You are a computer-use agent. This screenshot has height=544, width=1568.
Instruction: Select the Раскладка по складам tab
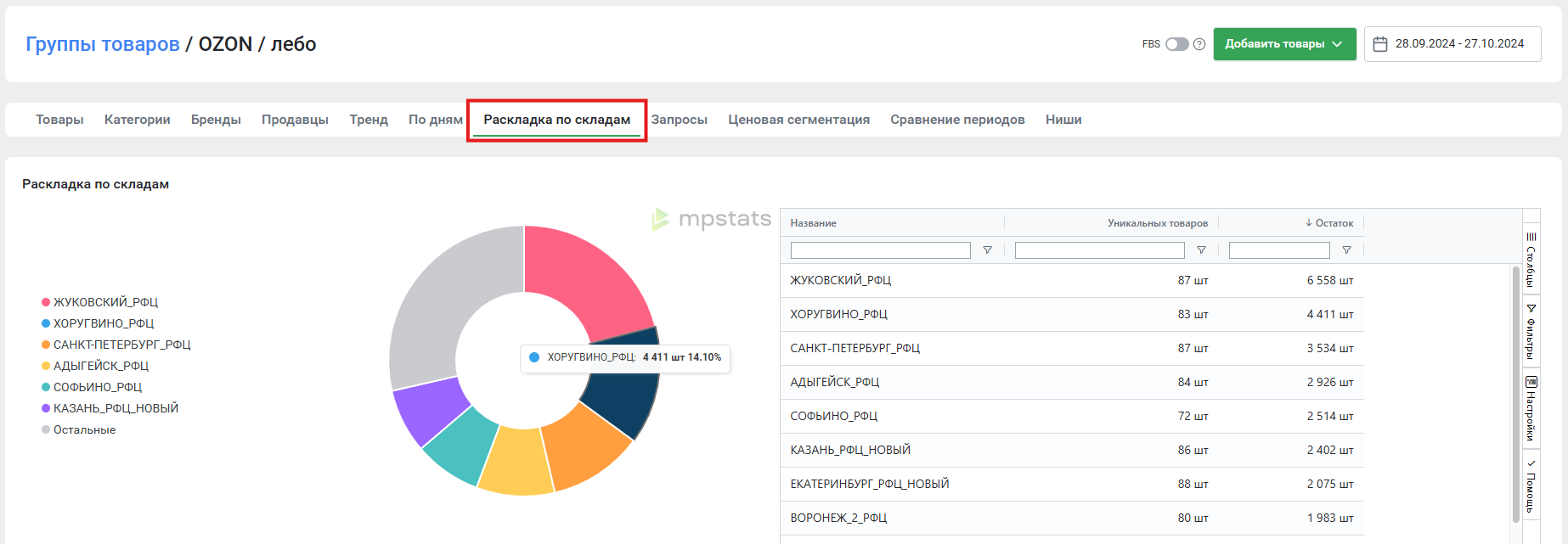(557, 120)
